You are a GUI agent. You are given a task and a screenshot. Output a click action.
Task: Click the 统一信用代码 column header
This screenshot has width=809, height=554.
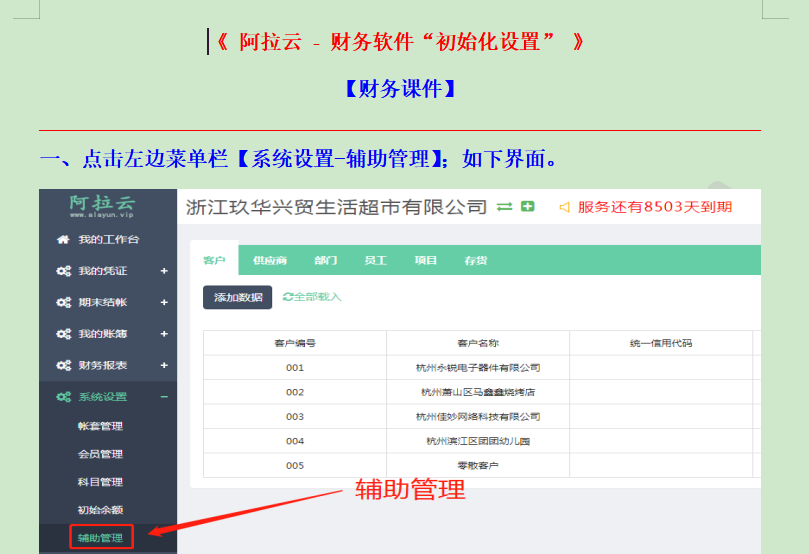[x=661, y=343]
